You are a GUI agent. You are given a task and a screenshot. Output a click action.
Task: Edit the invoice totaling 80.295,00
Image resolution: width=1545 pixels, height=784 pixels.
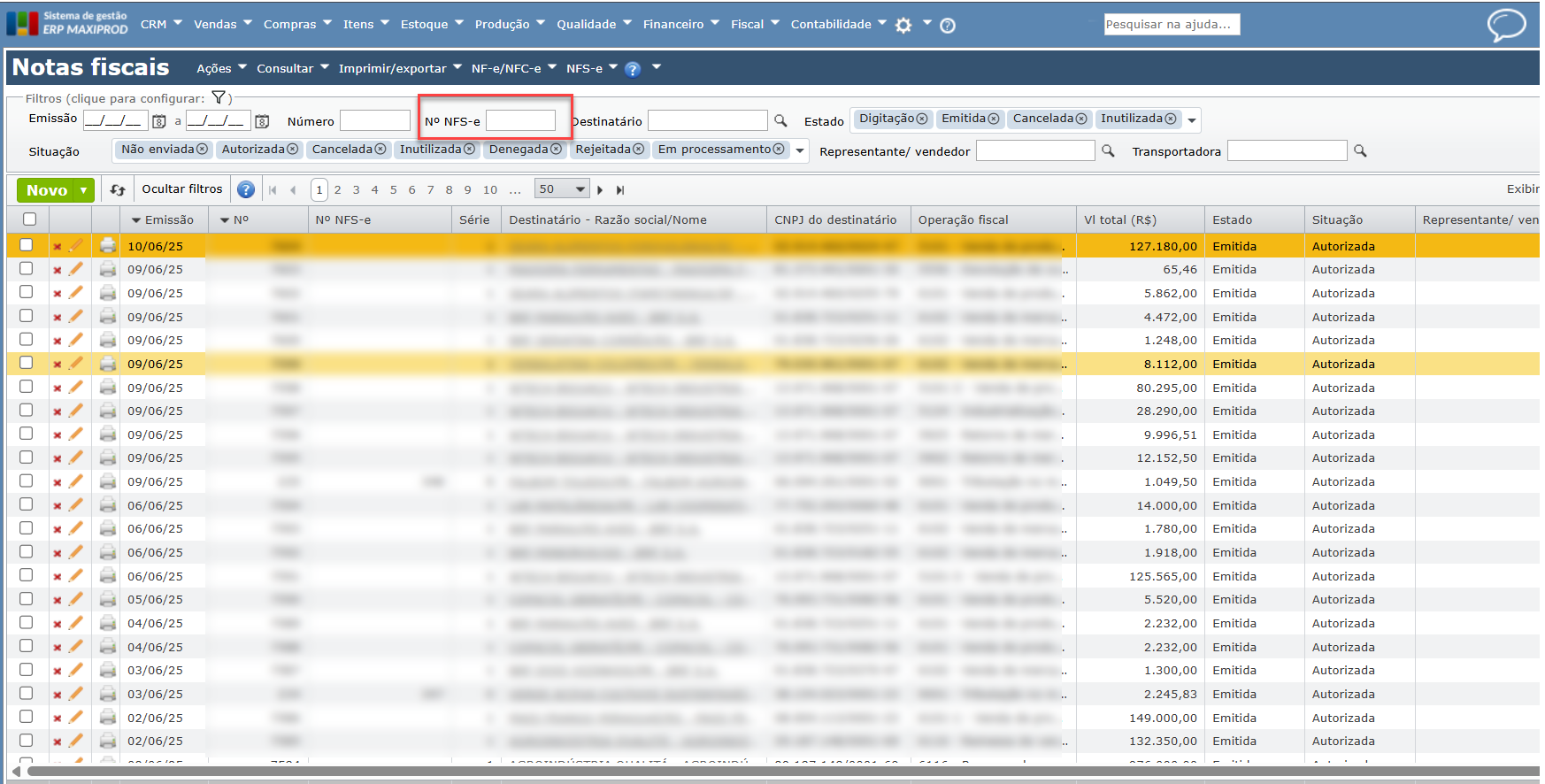click(76, 387)
